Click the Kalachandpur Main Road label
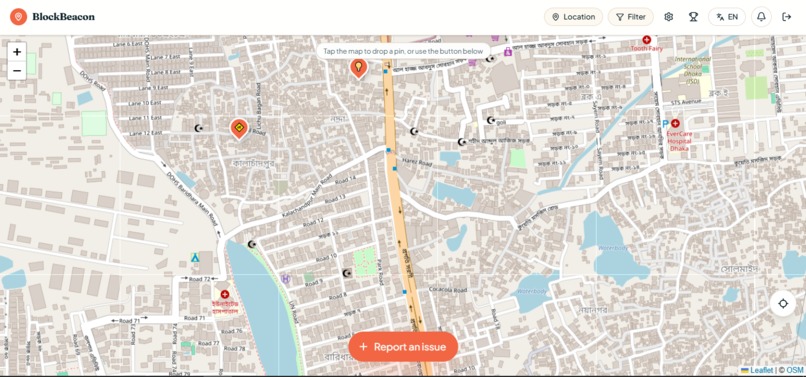 307,195
